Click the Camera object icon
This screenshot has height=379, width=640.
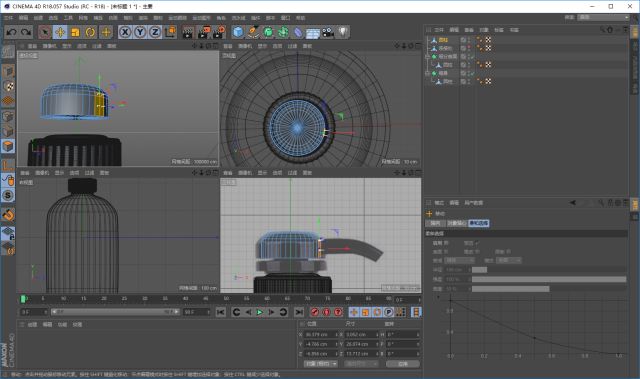[x=328, y=32]
